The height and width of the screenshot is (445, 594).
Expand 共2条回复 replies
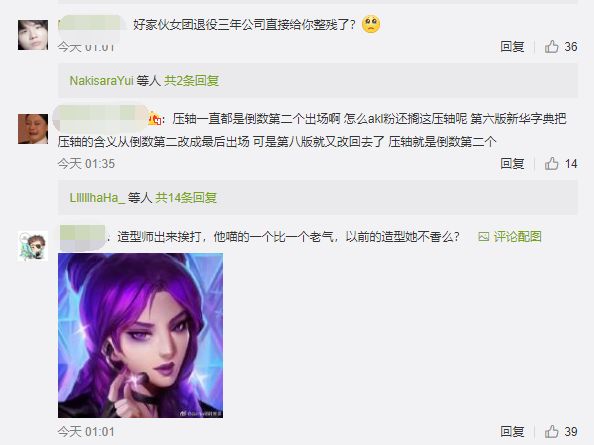coord(192,81)
